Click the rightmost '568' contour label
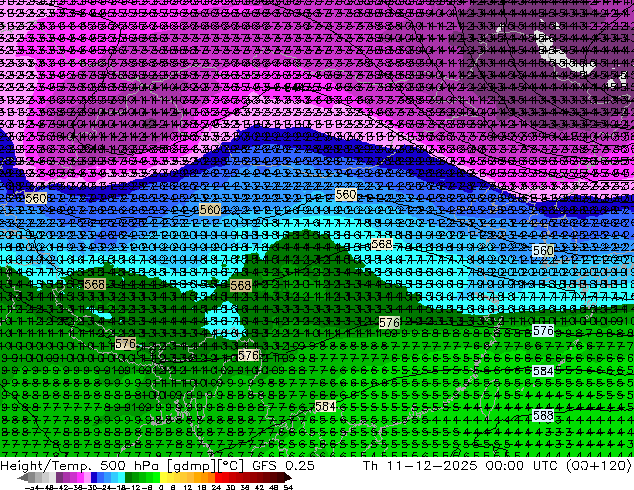Image resolution: width=634 pixels, height=490 pixels. 382,244
